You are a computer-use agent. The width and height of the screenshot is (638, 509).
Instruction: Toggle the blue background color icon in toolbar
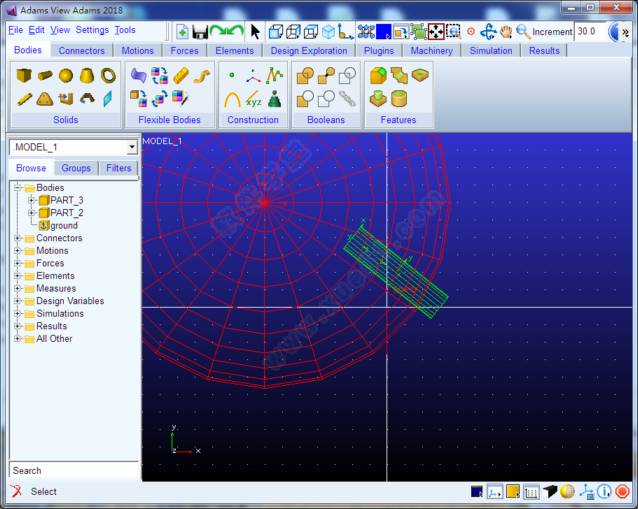click(x=383, y=32)
